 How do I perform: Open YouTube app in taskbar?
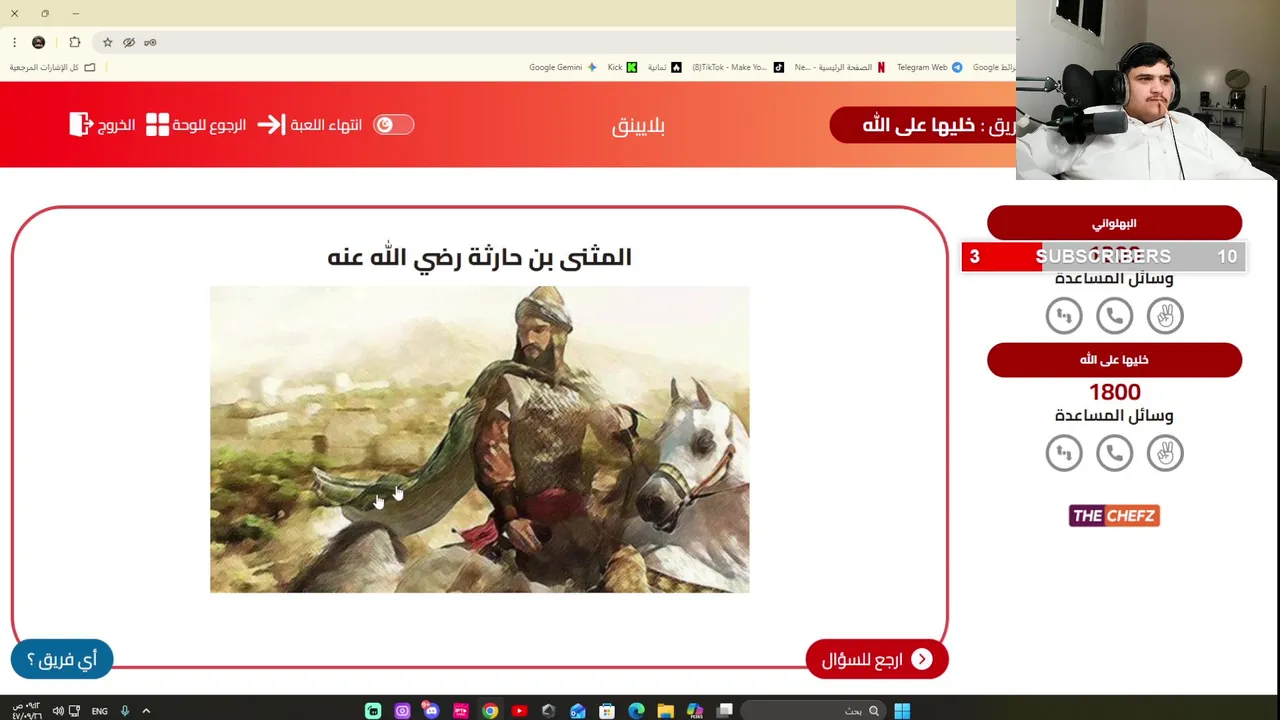519,711
